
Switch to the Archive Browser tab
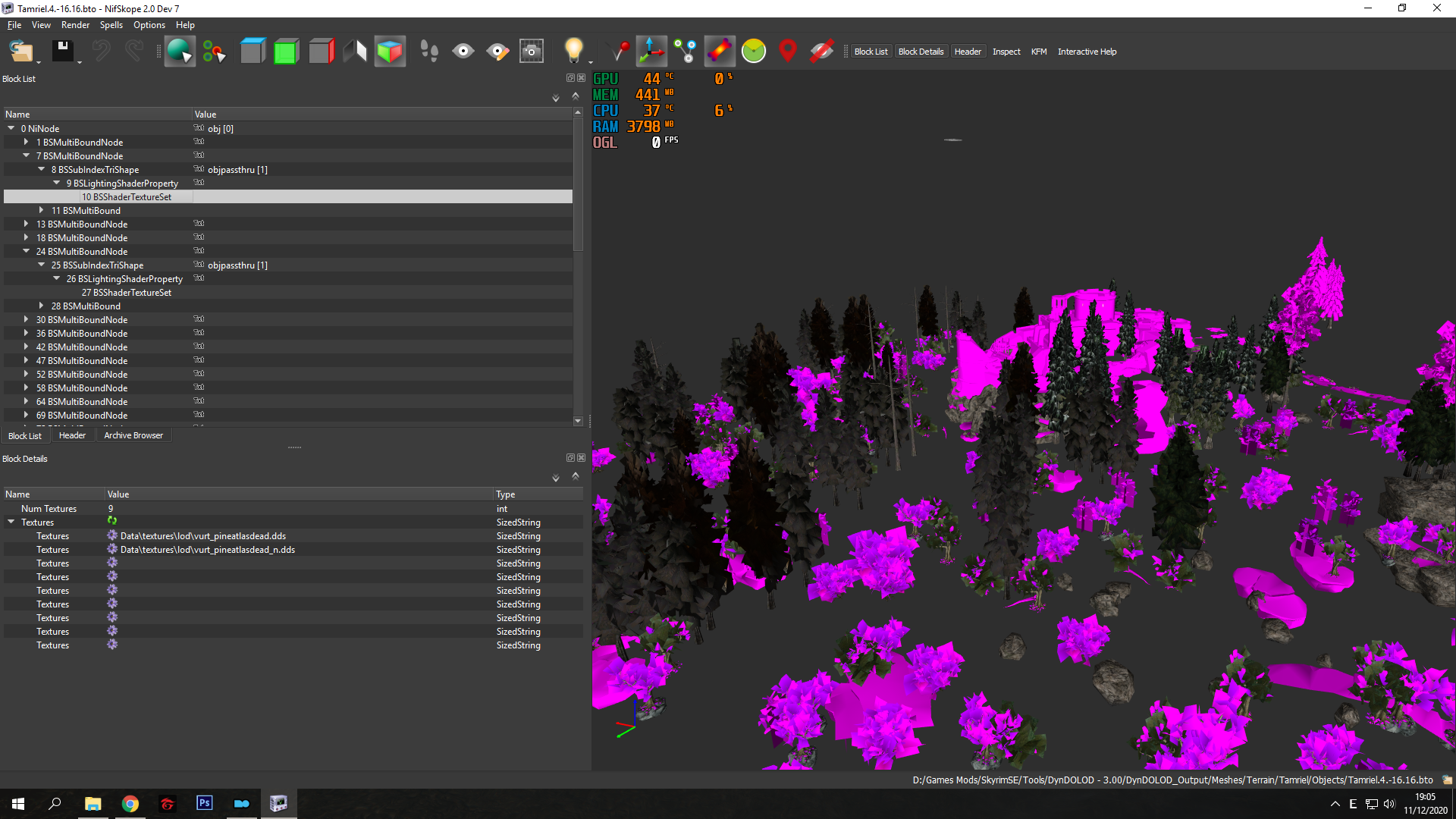pos(133,435)
